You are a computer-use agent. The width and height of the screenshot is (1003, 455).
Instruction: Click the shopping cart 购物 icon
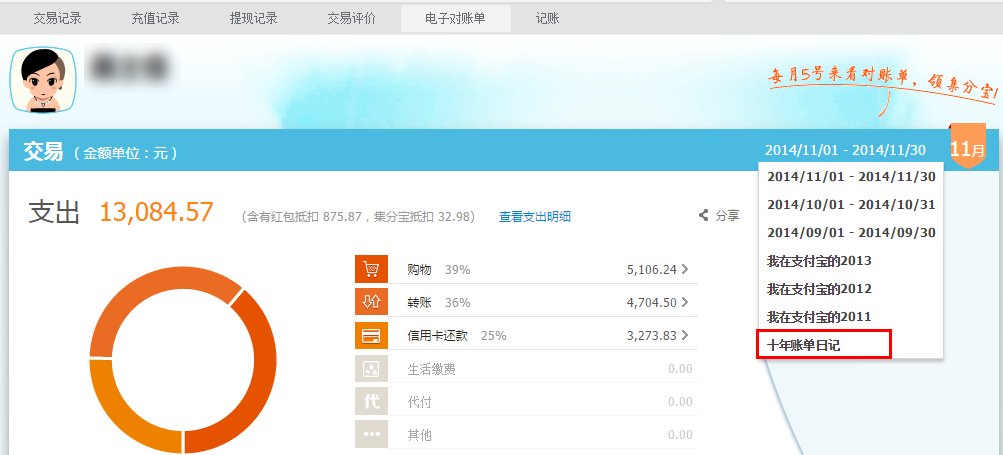click(371, 269)
